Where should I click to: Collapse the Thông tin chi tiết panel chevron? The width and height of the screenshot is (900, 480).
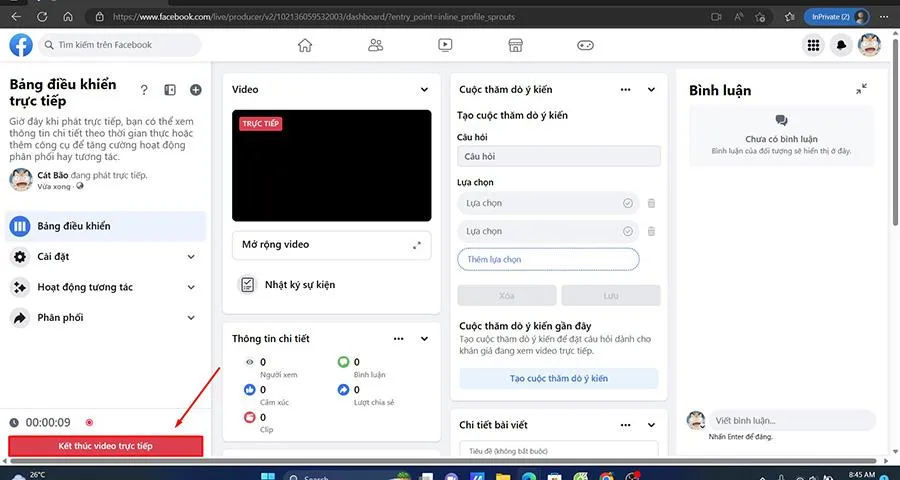pos(424,339)
